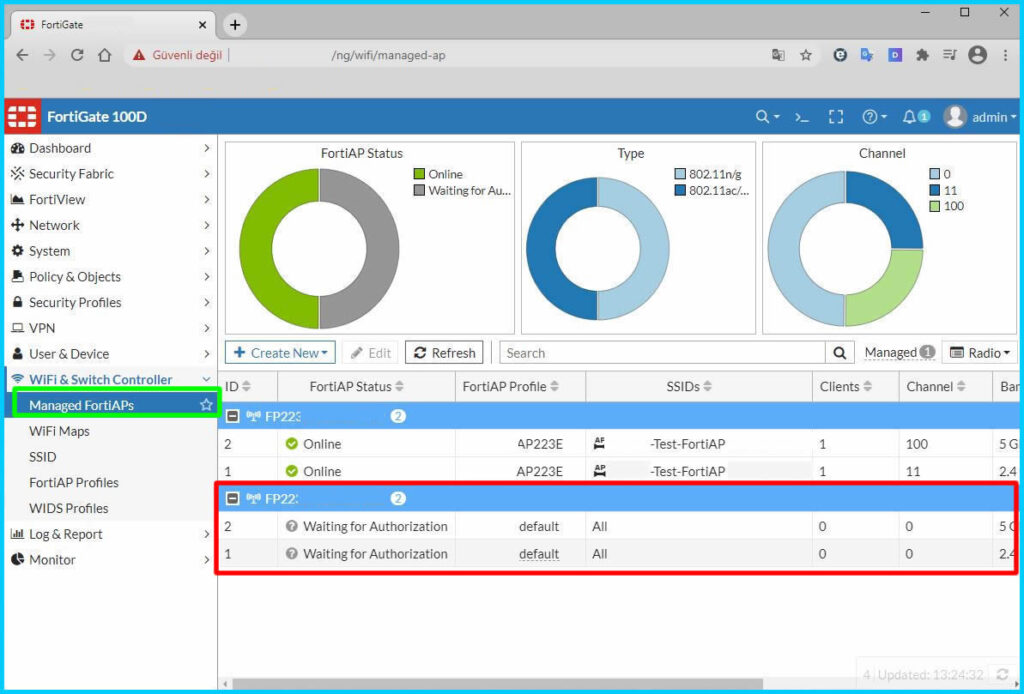Toggle the 'Waiting for Au...' legend swatch
This screenshot has height=694, width=1024.
pyautogui.click(x=419, y=190)
